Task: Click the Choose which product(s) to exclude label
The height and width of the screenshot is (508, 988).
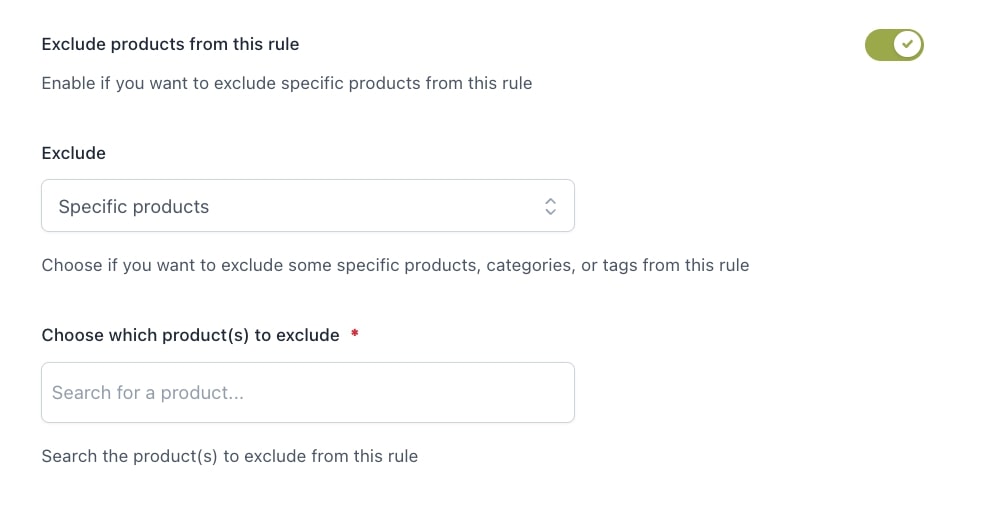Action: pyautogui.click(x=190, y=335)
